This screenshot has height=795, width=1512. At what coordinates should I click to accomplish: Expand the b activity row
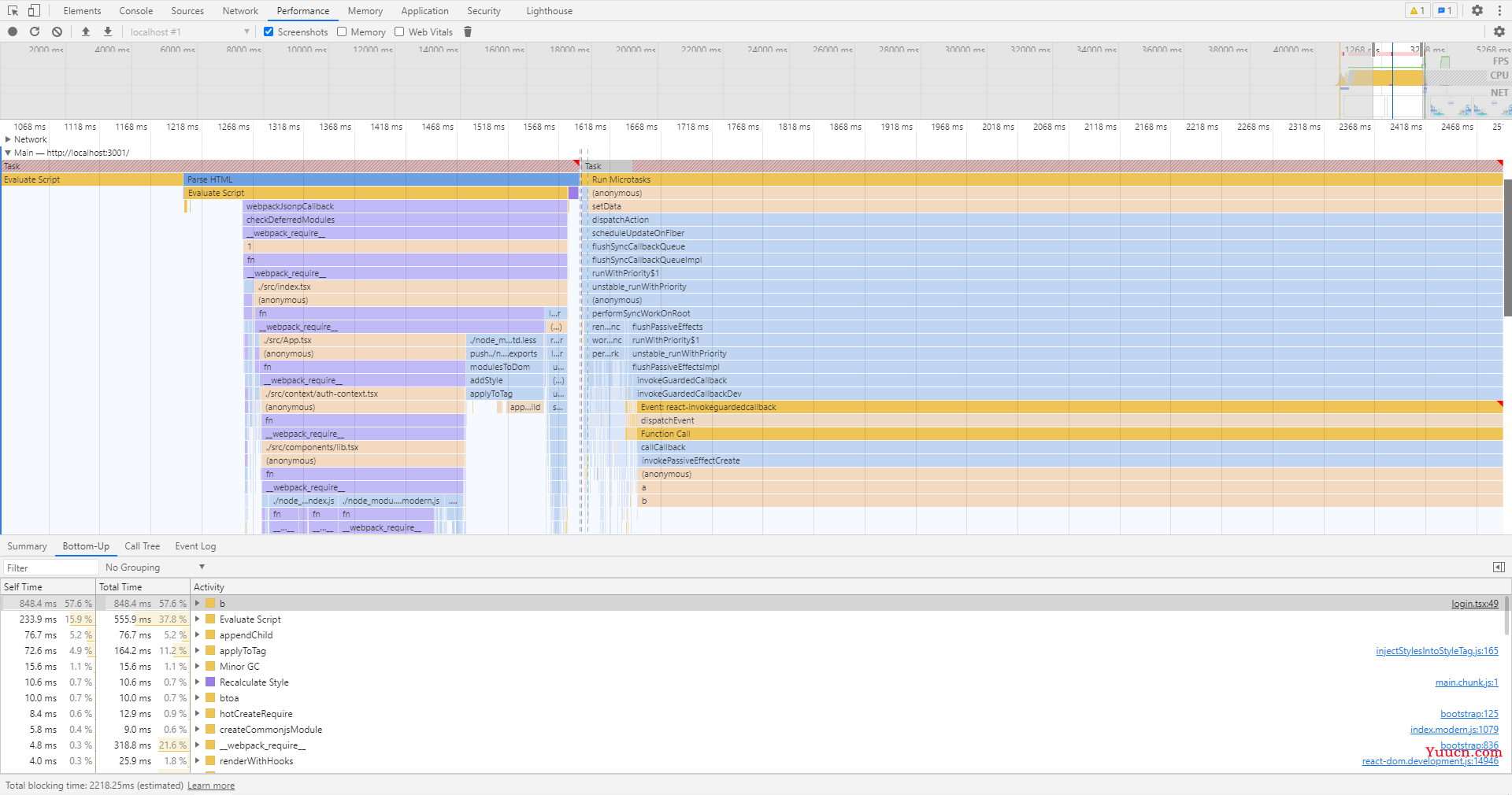(x=198, y=604)
